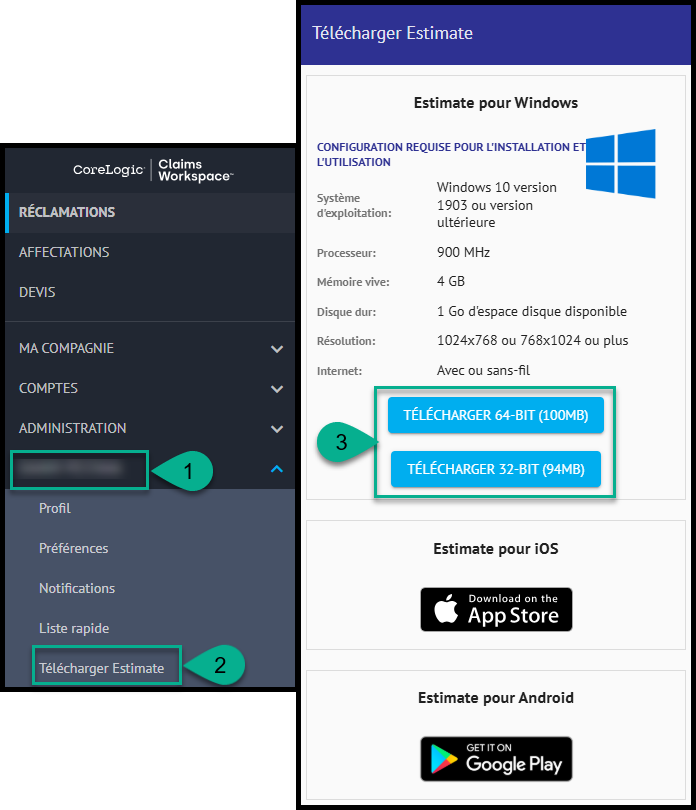696x810 pixels.
Task: Click TÉLÉCHARGER 32-BIT (94MB) button
Action: [496, 469]
